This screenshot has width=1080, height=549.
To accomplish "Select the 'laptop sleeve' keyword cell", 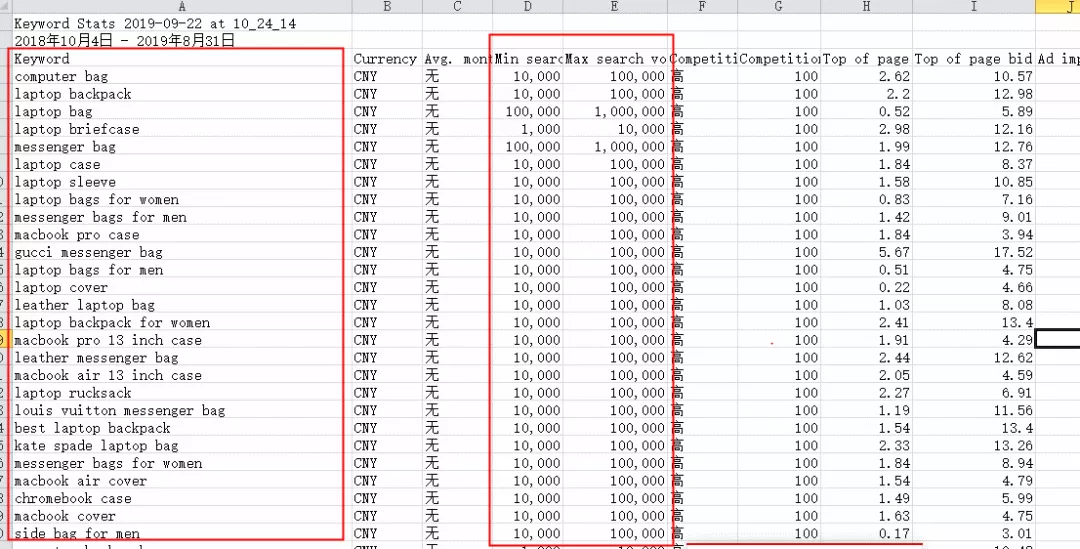I will [182, 182].
